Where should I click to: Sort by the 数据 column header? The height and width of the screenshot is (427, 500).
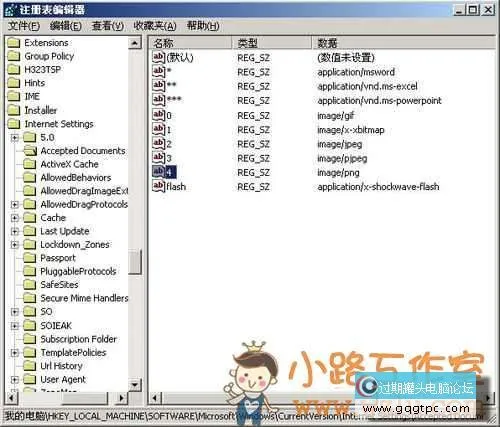click(x=403, y=43)
